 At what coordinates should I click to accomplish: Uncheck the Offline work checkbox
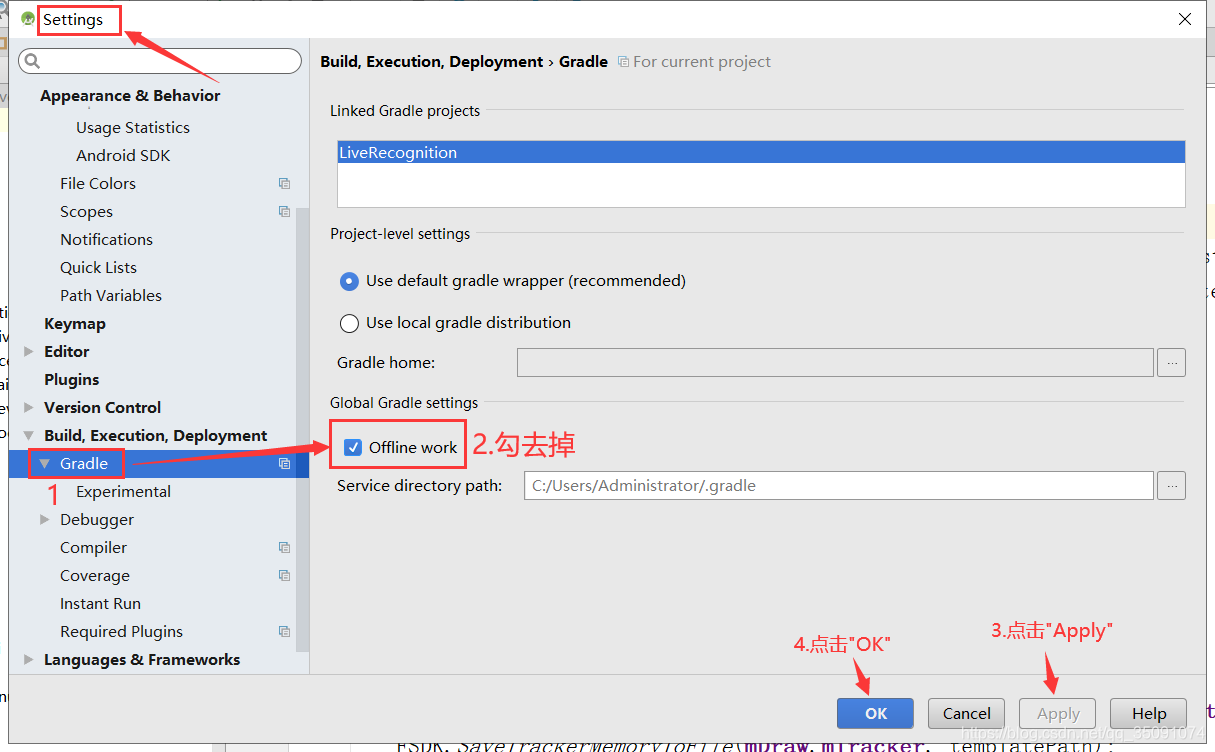(x=352, y=447)
